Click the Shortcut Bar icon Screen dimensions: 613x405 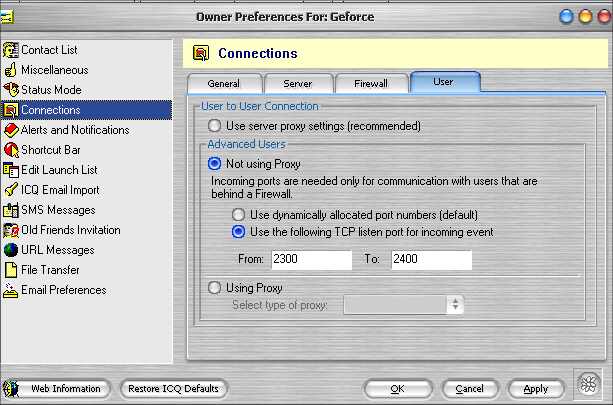11,150
